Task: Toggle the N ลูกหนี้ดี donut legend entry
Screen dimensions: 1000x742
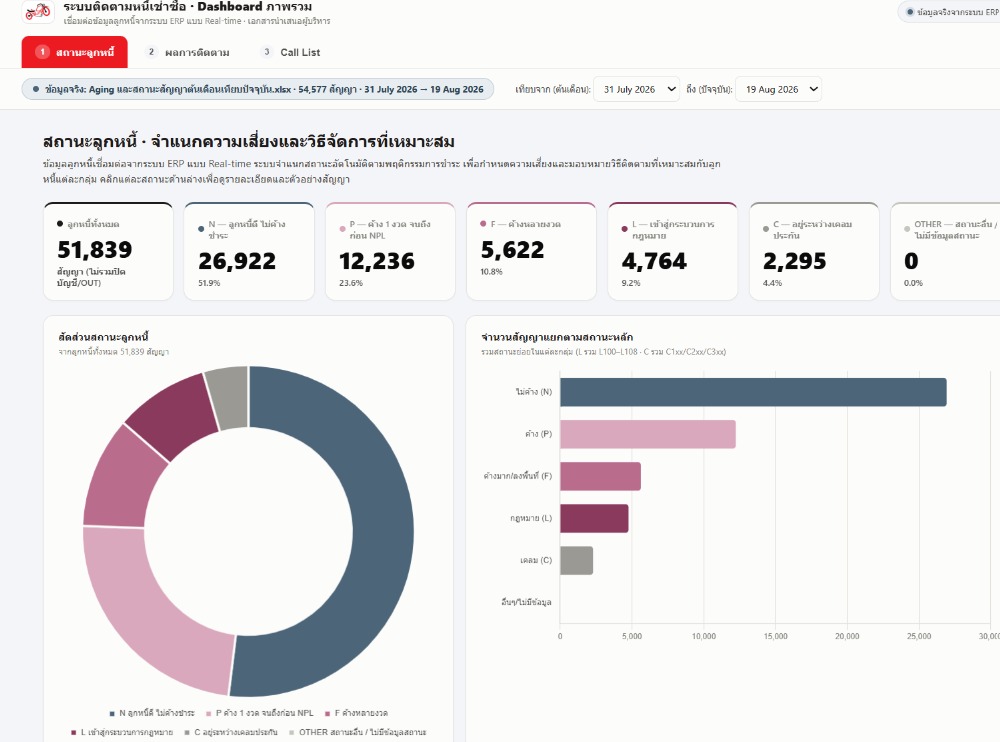Action: pyautogui.click(x=152, y=713)
